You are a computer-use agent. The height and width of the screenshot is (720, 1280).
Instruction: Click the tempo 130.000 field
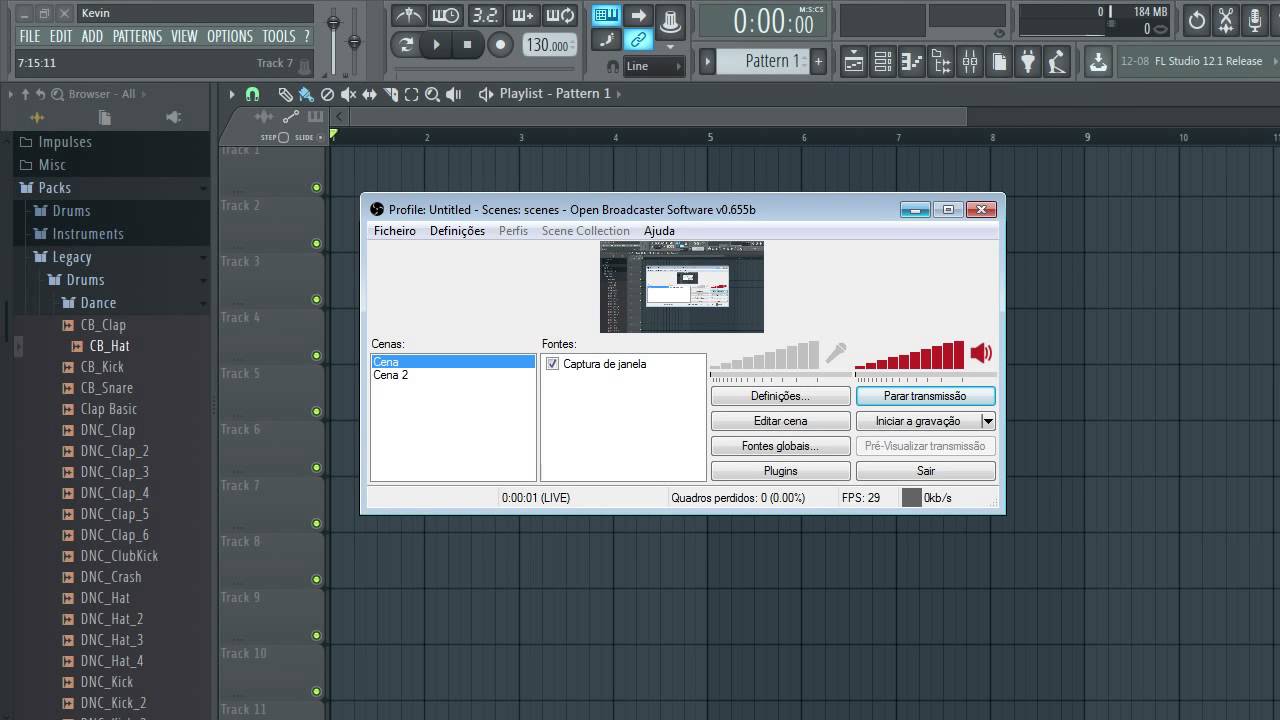(x=548, y=45)
